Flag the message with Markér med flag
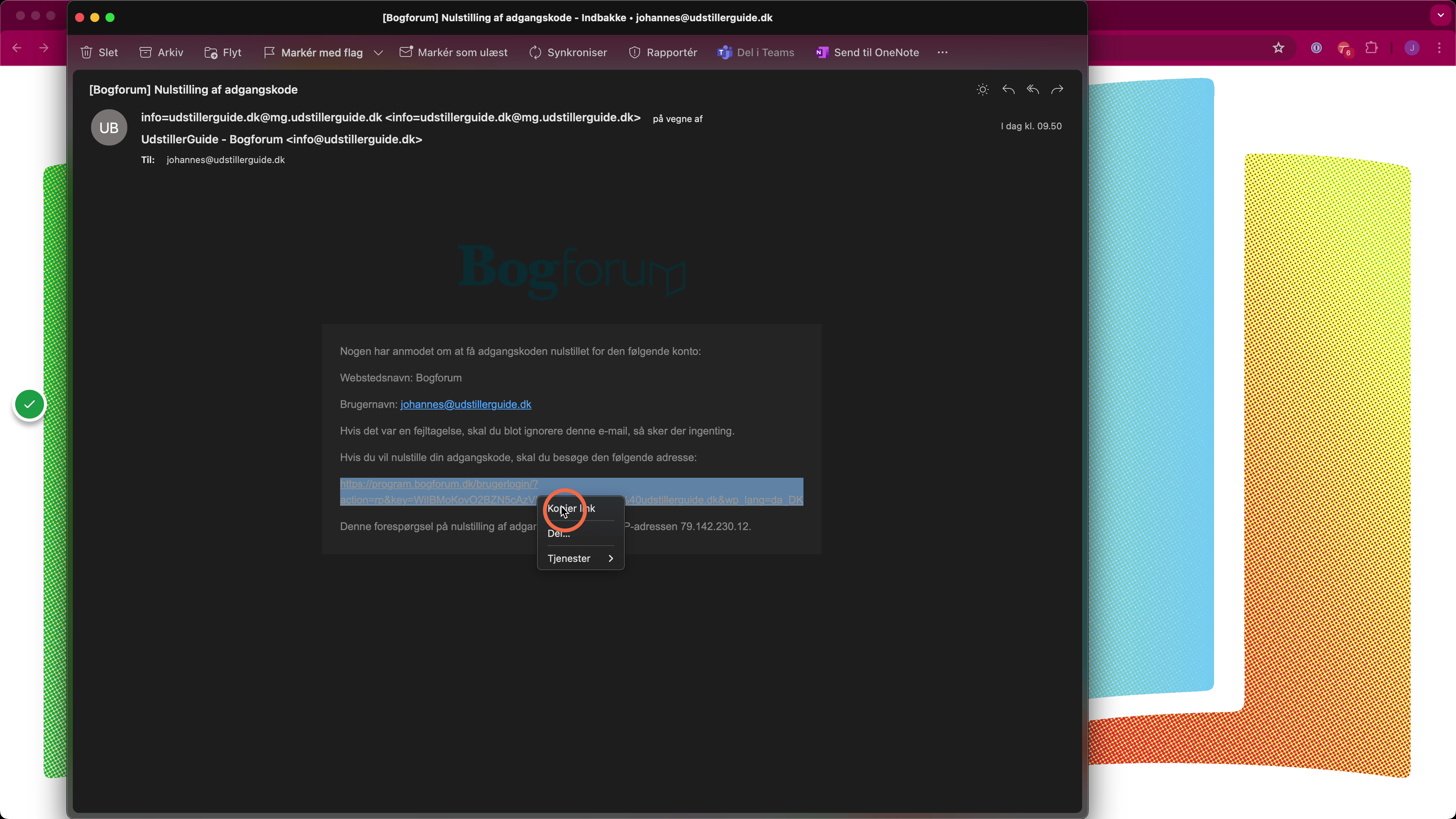The width and height of the screenshot is (1456, 819). [313, 53]
